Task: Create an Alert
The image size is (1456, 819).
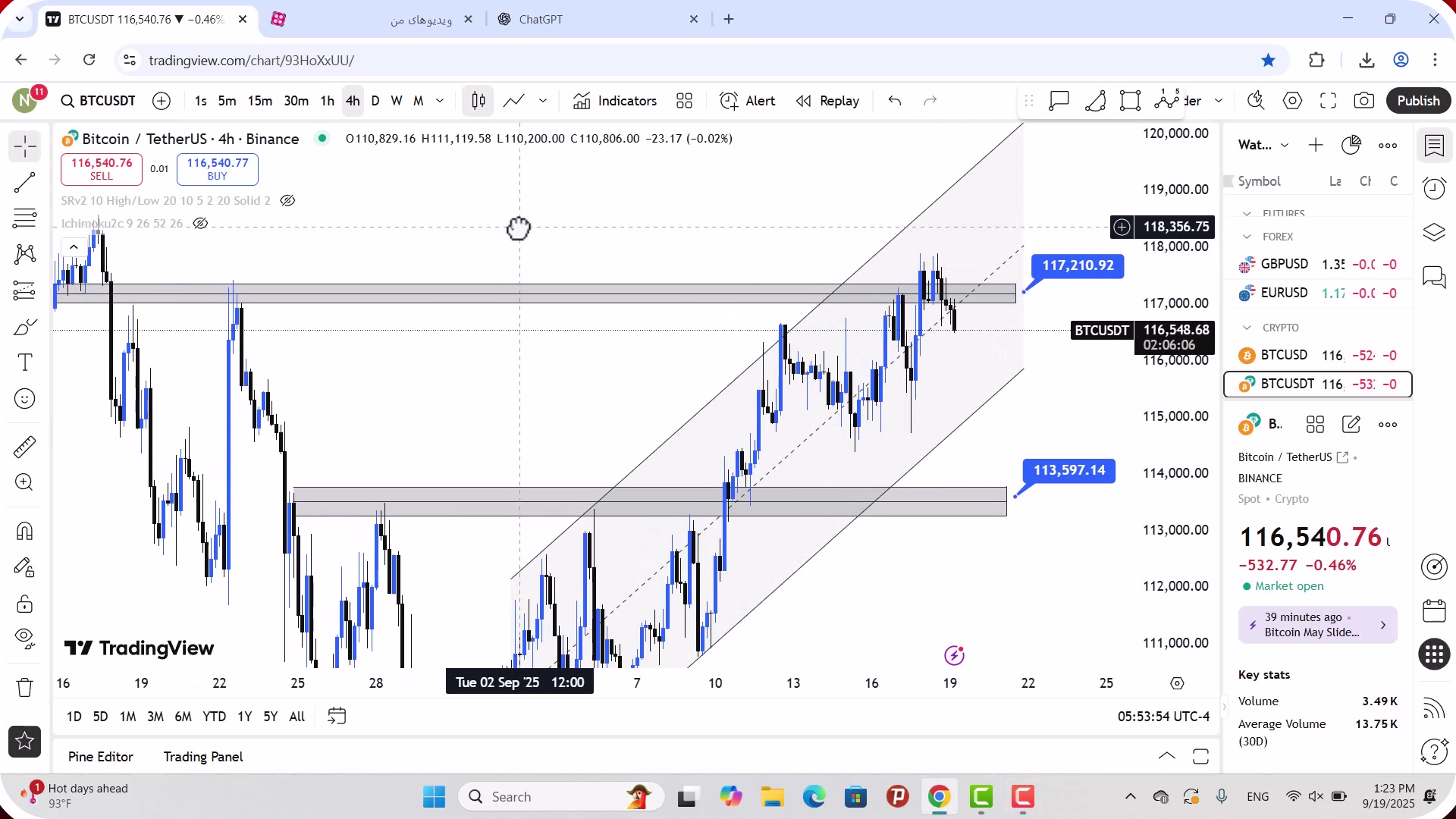Action: click(x=748, y=101)
